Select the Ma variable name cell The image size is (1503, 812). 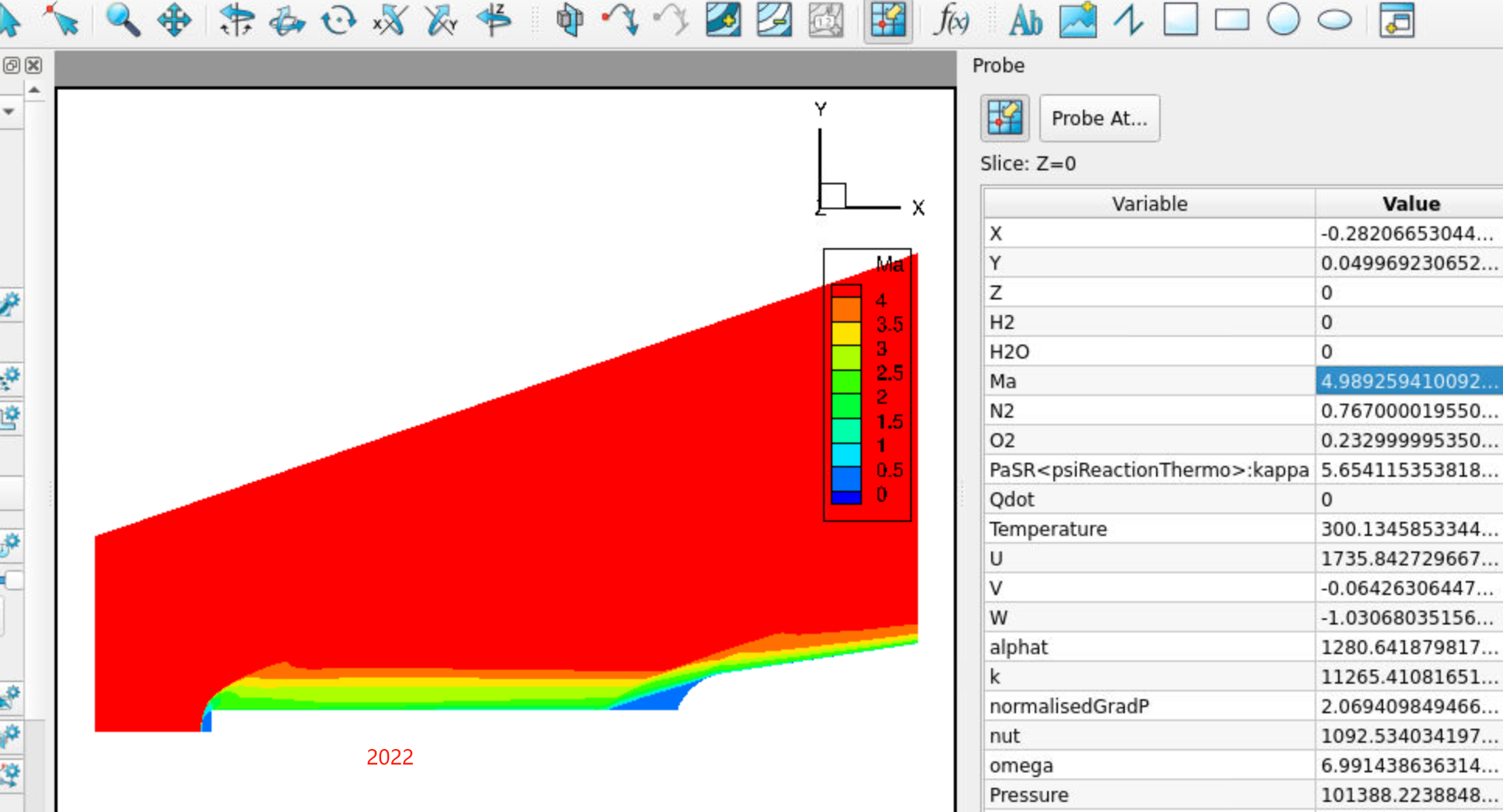tap(1149, 381)
